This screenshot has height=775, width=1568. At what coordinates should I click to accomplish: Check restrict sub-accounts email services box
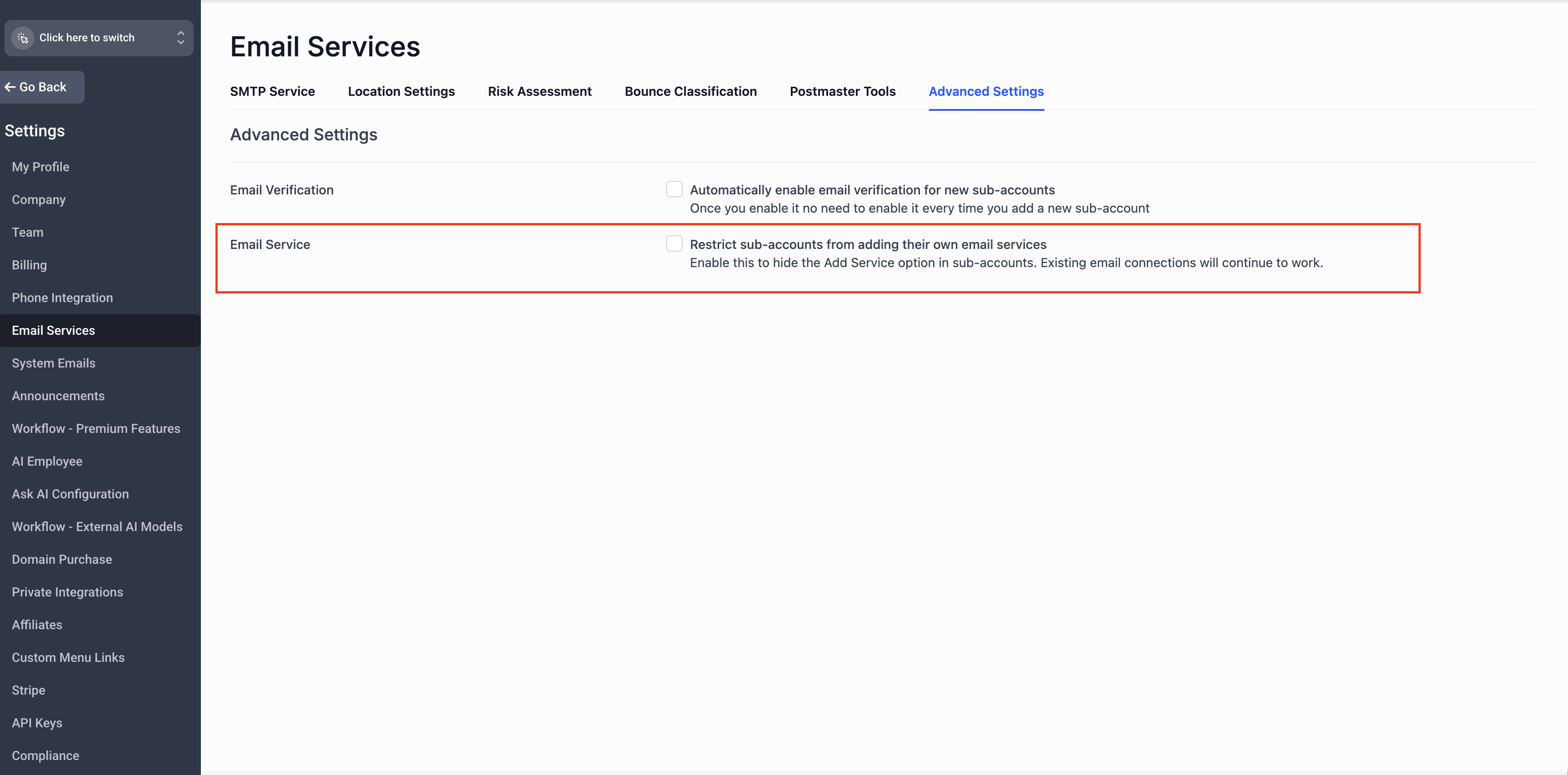(x=674, y=244)
